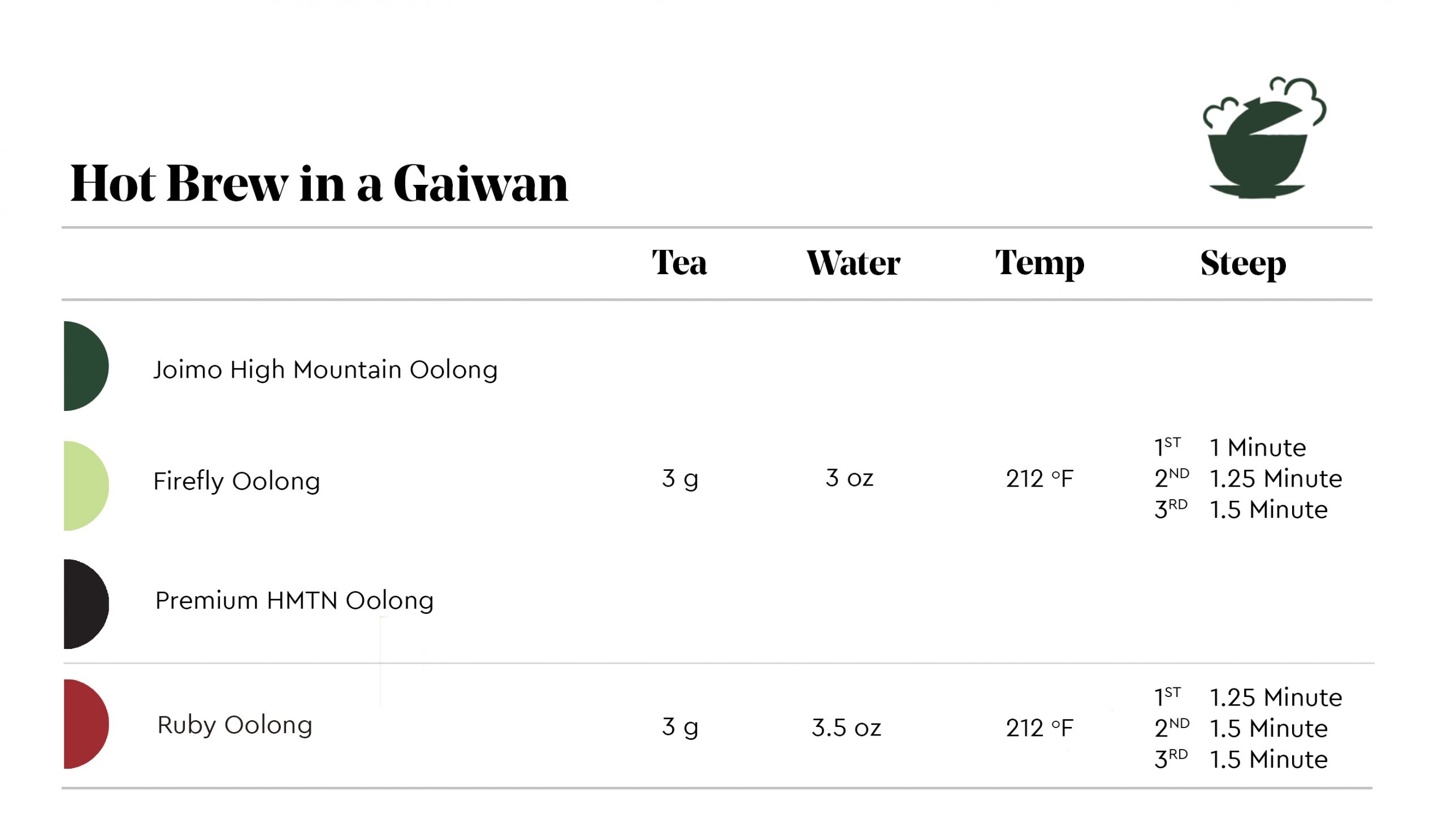Viewport: 1447px width, 840px height.
Task: Click the 212 °F temperature in Ruby Oolong row
Action: pyautogui.click(x=1039, y=728)
